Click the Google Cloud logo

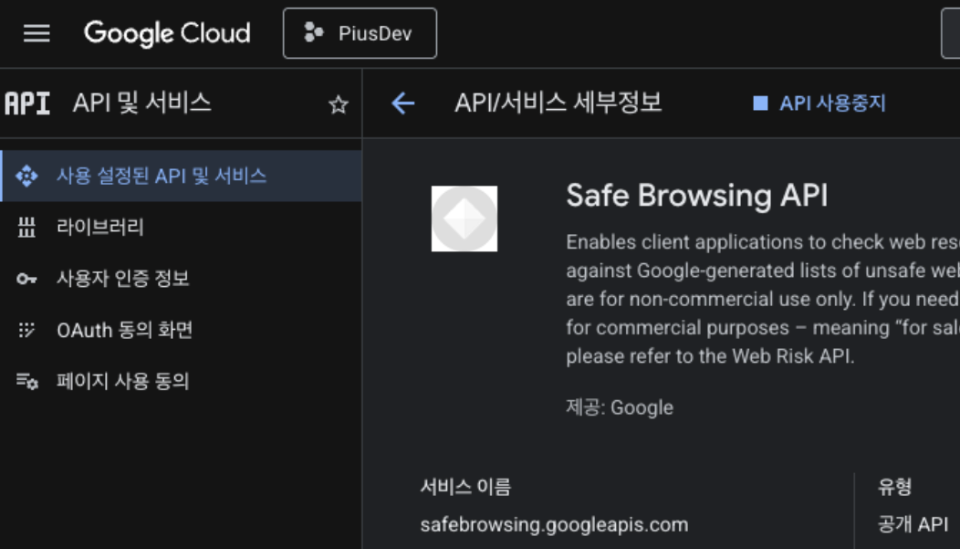pos(167,33)
